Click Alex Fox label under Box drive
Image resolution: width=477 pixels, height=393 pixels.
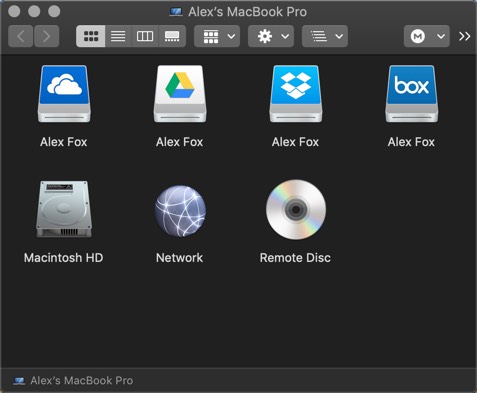tap(411, 142)
